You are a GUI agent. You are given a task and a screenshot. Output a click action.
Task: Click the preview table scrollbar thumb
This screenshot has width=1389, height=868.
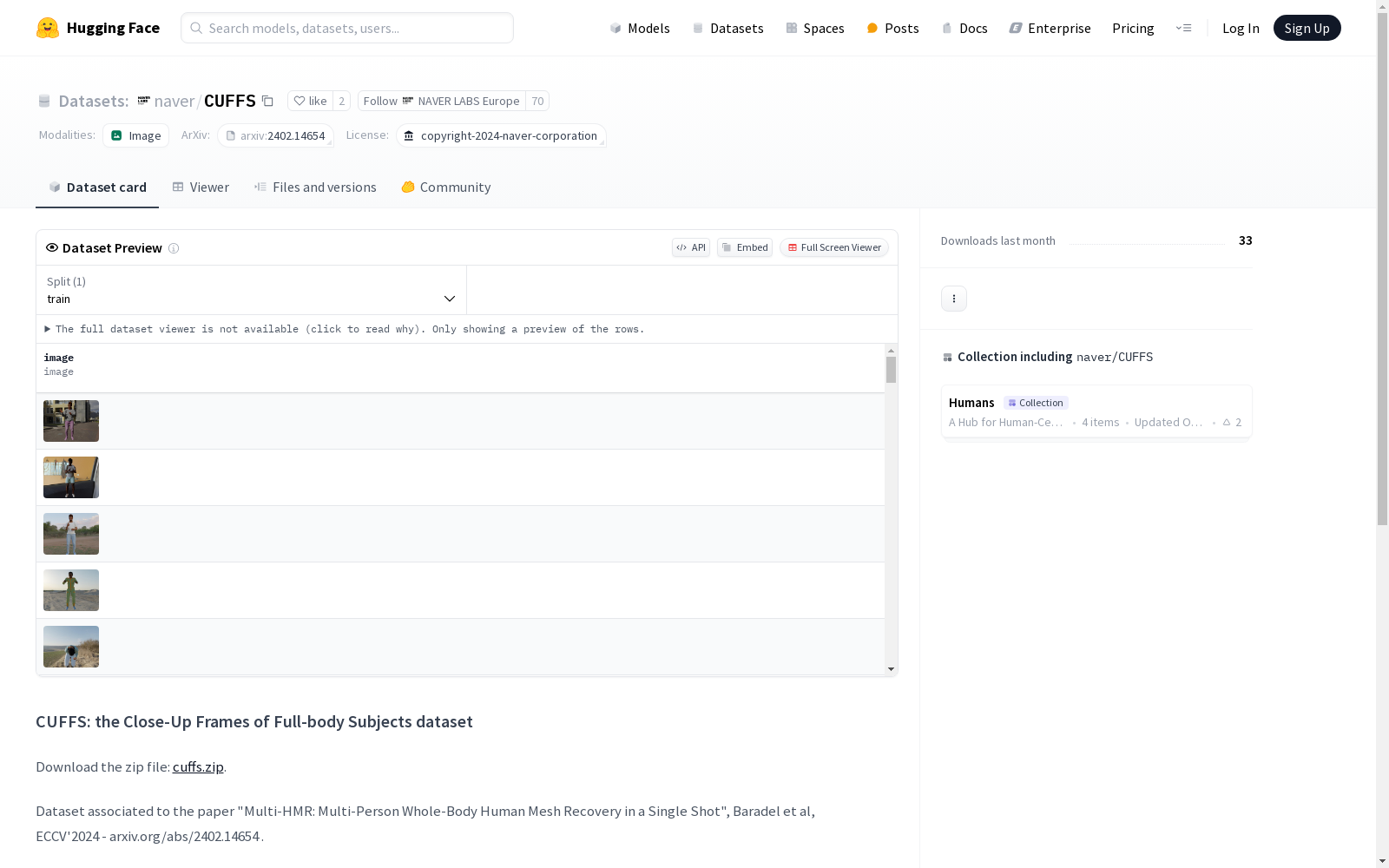click(x=891, y=370)
